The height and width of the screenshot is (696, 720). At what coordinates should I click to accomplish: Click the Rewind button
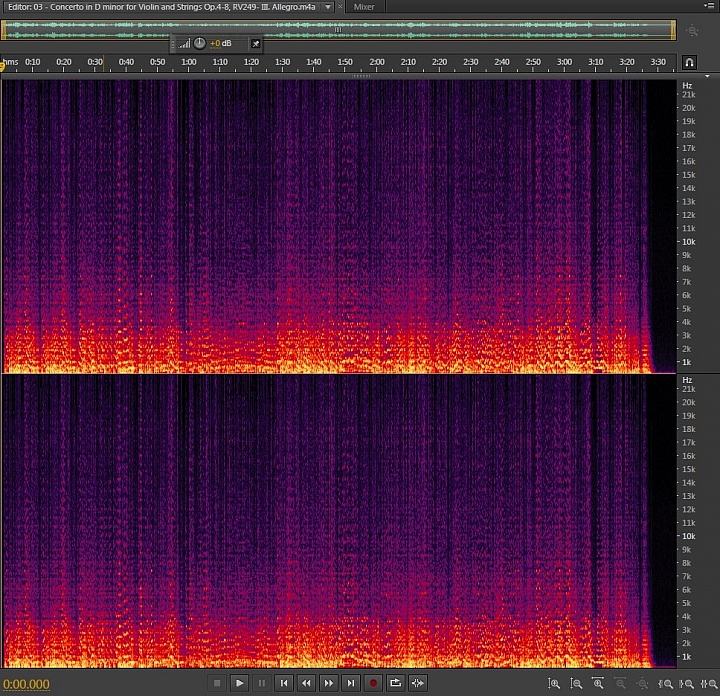coord(306,683)
